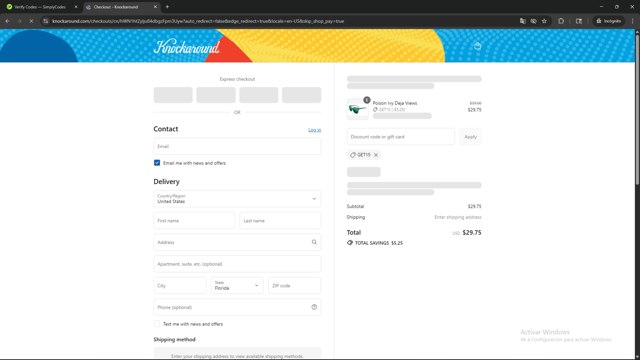Click the City input field
This screenshot has height=360, width=640.
[x=180, y=286]
